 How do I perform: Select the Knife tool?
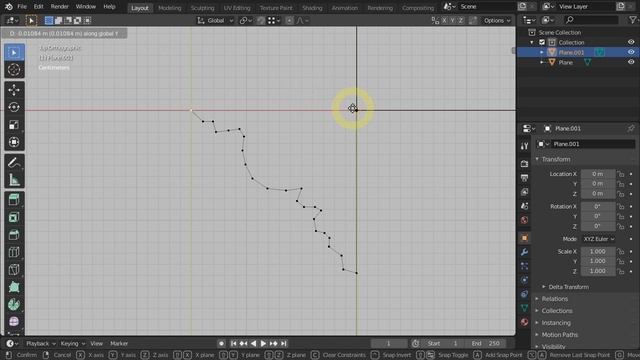click(x=14, y=270)
